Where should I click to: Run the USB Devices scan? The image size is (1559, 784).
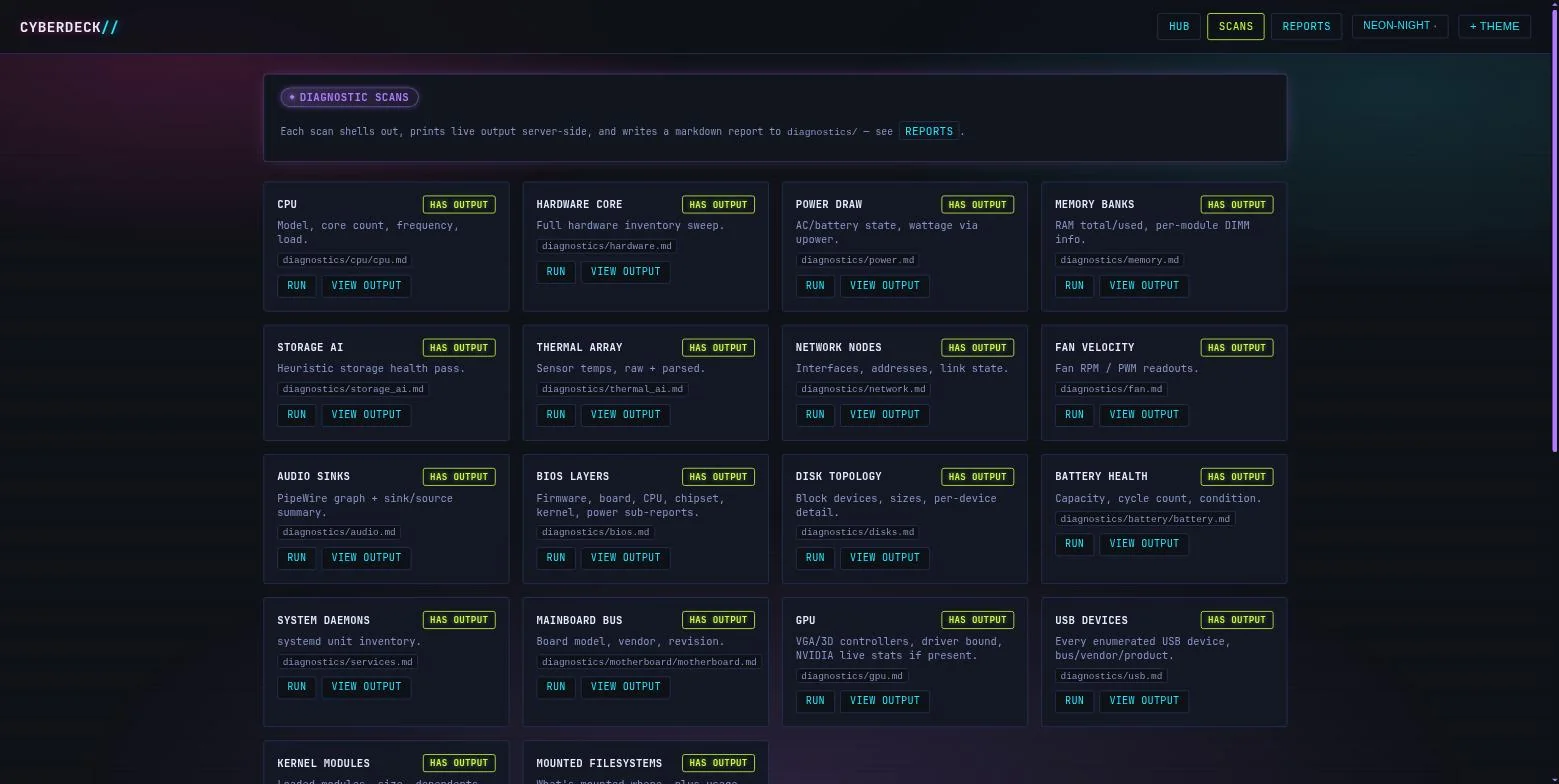pos(1074,700)
